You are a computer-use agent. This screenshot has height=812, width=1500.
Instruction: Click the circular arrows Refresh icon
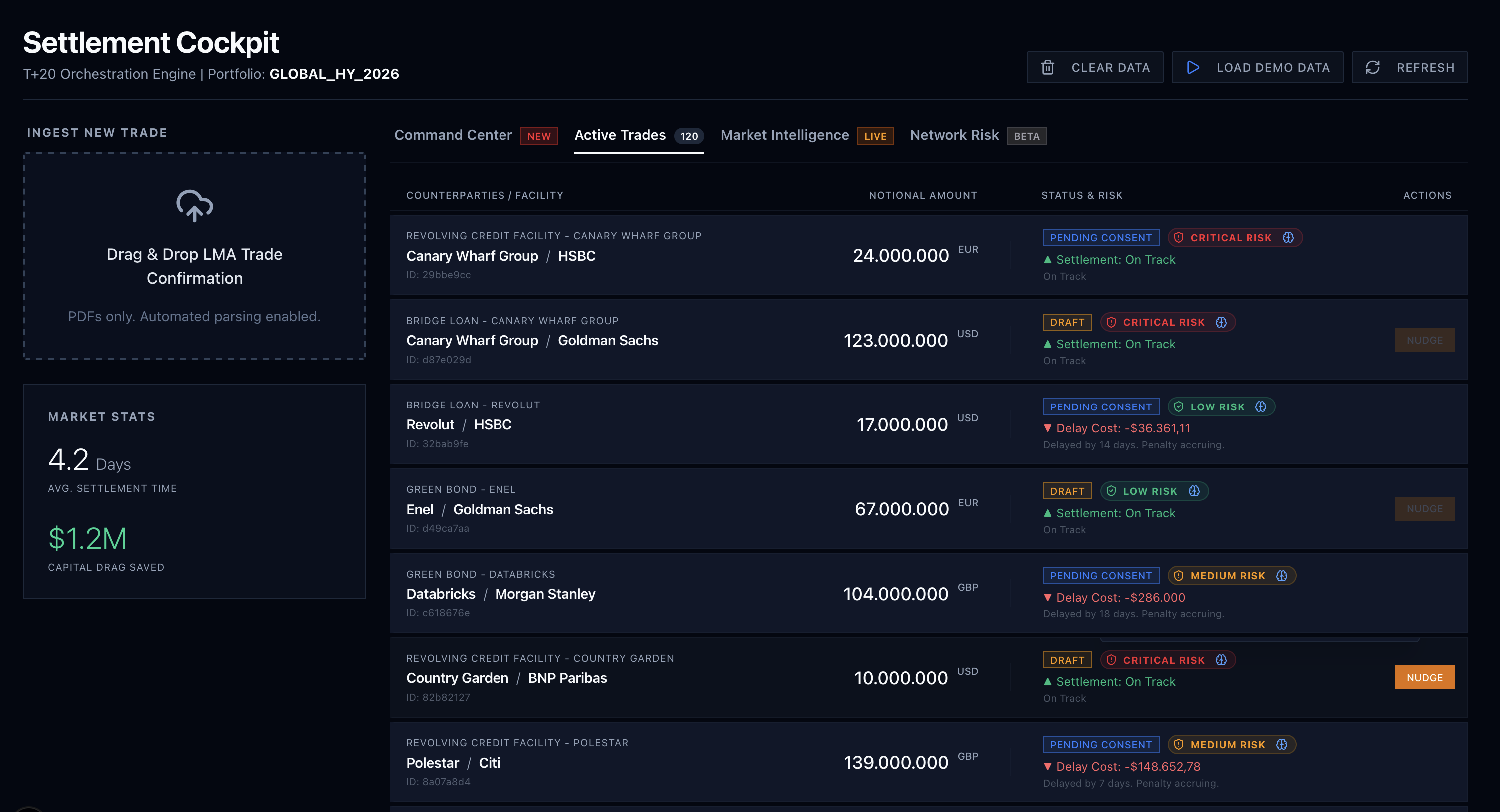pyautogui.click(x=1372, y=67)
